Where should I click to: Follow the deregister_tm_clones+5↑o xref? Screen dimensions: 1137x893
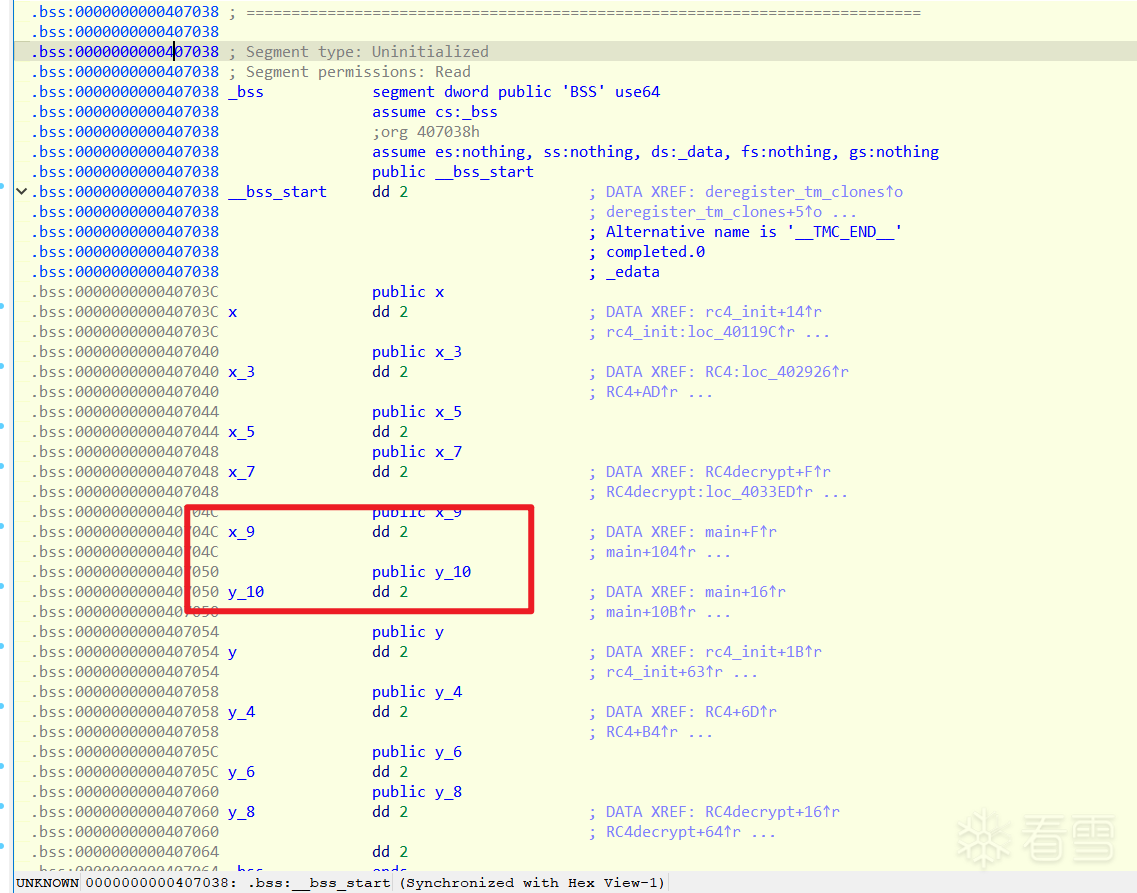pyautogui.click(x=714, y=212)
